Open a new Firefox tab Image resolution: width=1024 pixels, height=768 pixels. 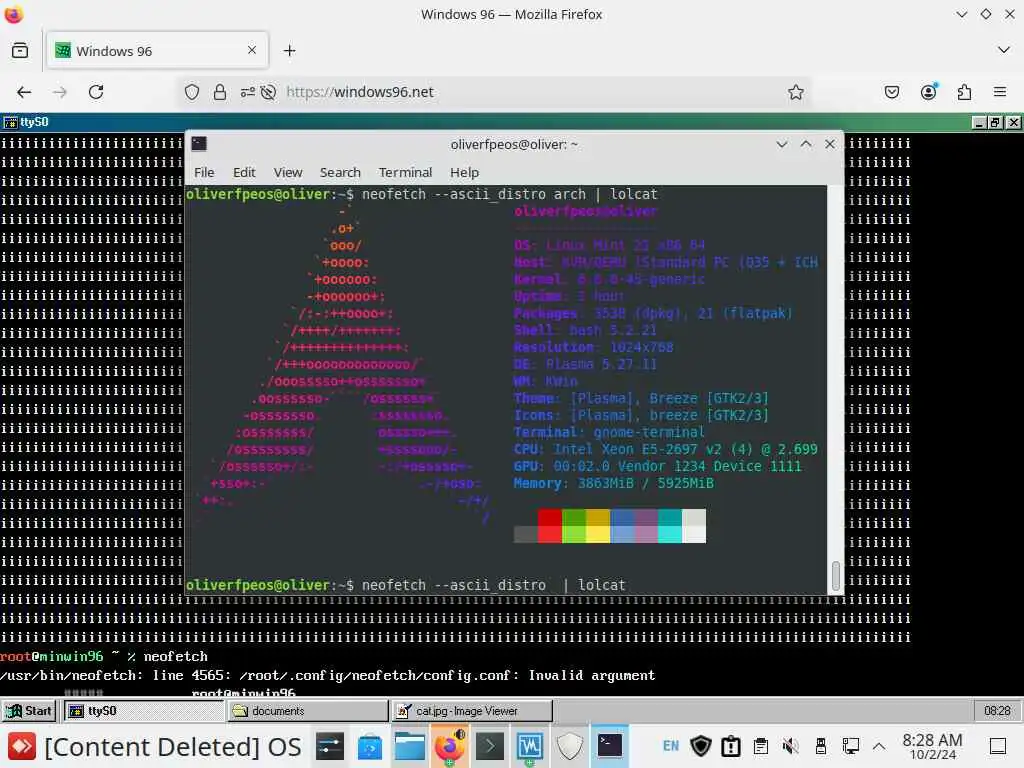tap(289, 50)
